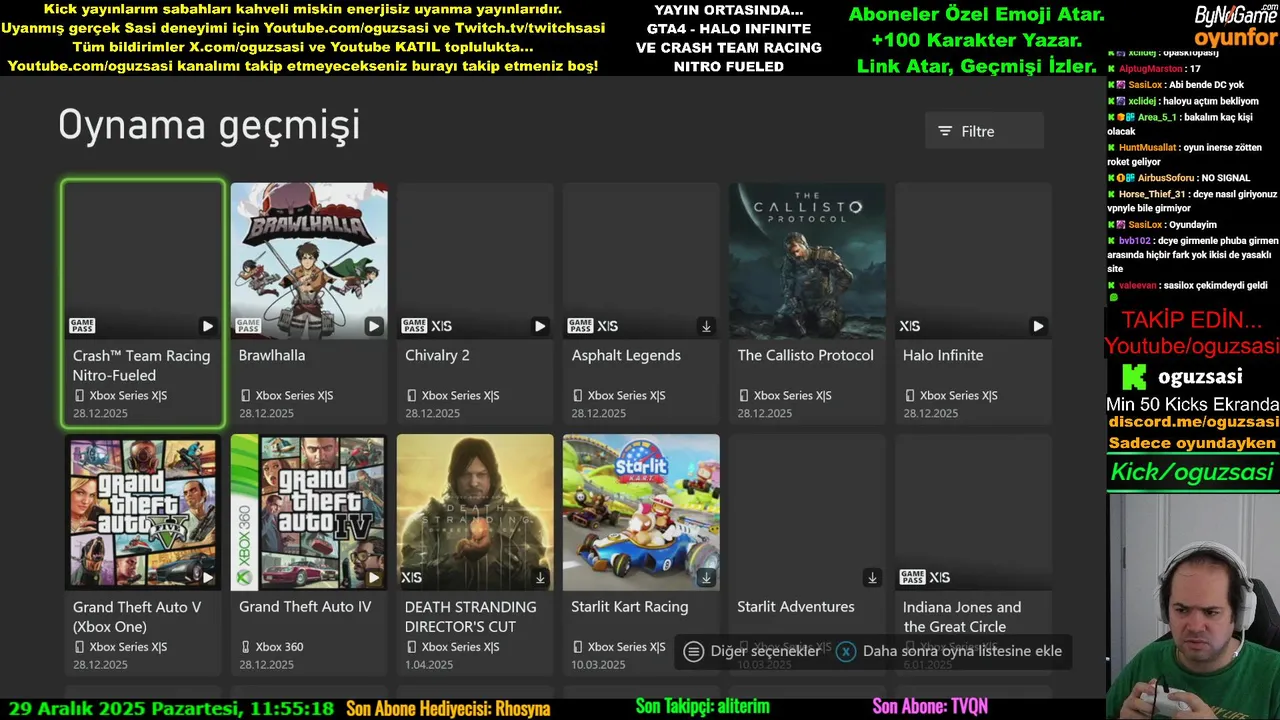Image resolution: width=1280 pixels, height=720 pixels.
Task: Click the play icon on Chivalry 2 tile
Action: pyautogui.click(x=539, y=326)
